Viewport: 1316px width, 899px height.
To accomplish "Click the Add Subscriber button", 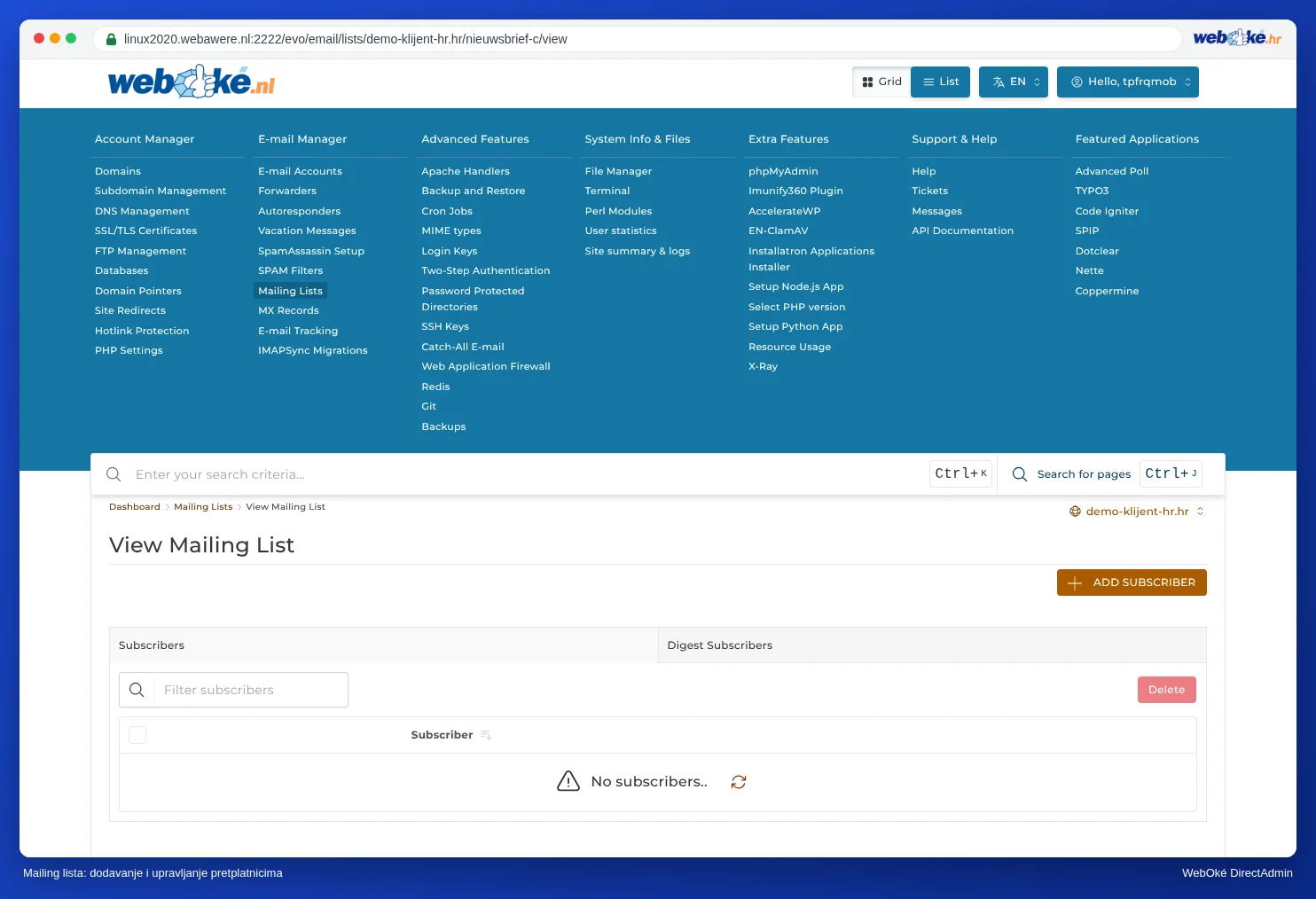I will (x=1132, y=582).
